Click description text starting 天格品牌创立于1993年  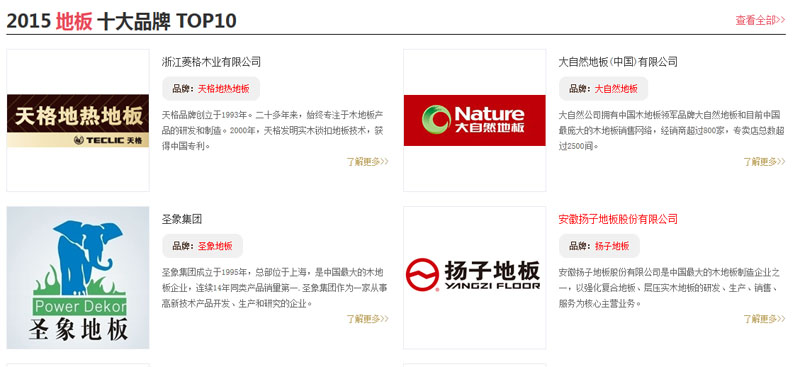272,130
